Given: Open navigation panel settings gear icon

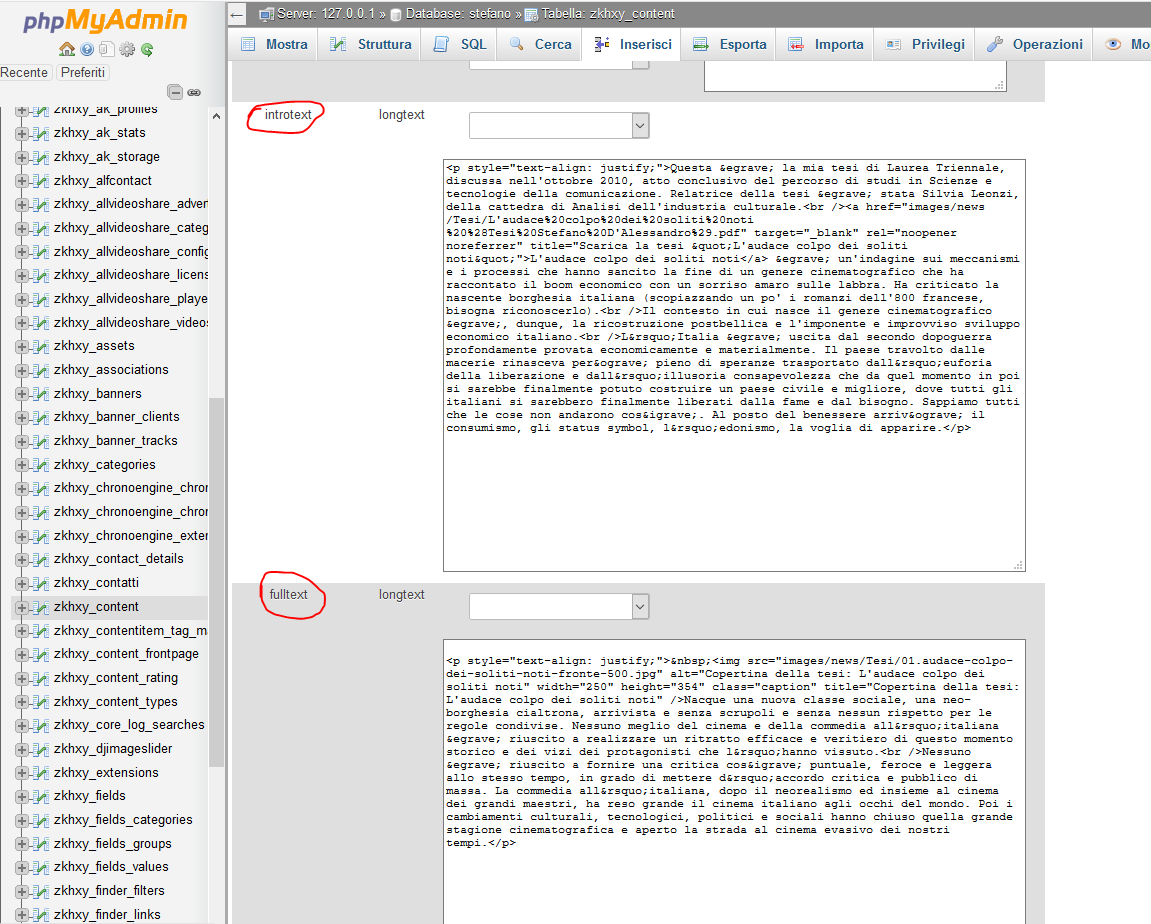Looking at the screenshot, I should pyautogui.click(x=127, y=49).
